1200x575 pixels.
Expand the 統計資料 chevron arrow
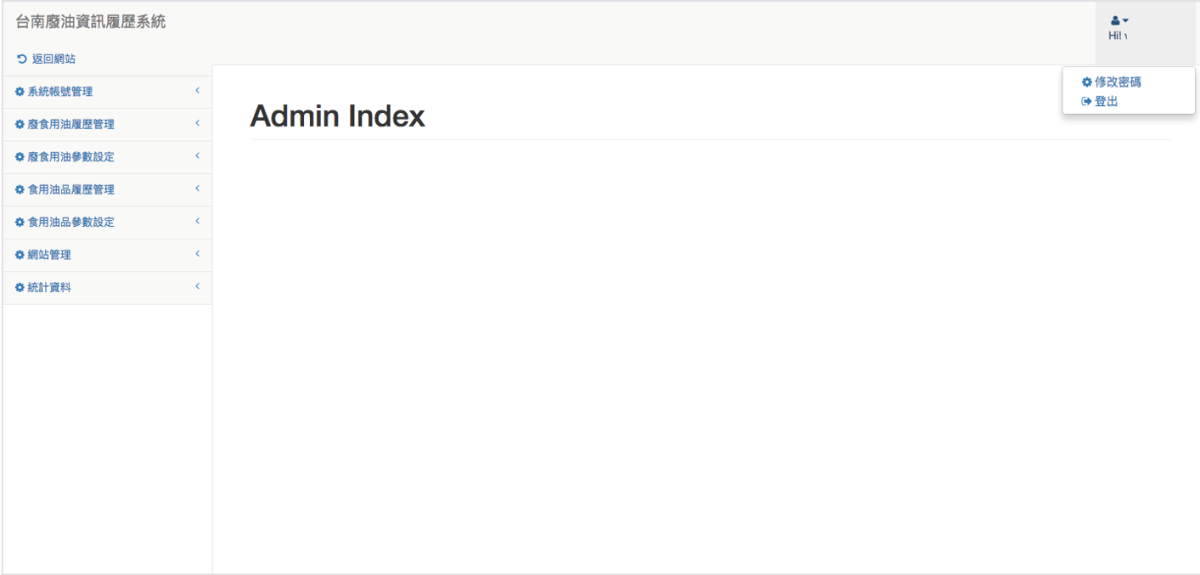point(198,287)
